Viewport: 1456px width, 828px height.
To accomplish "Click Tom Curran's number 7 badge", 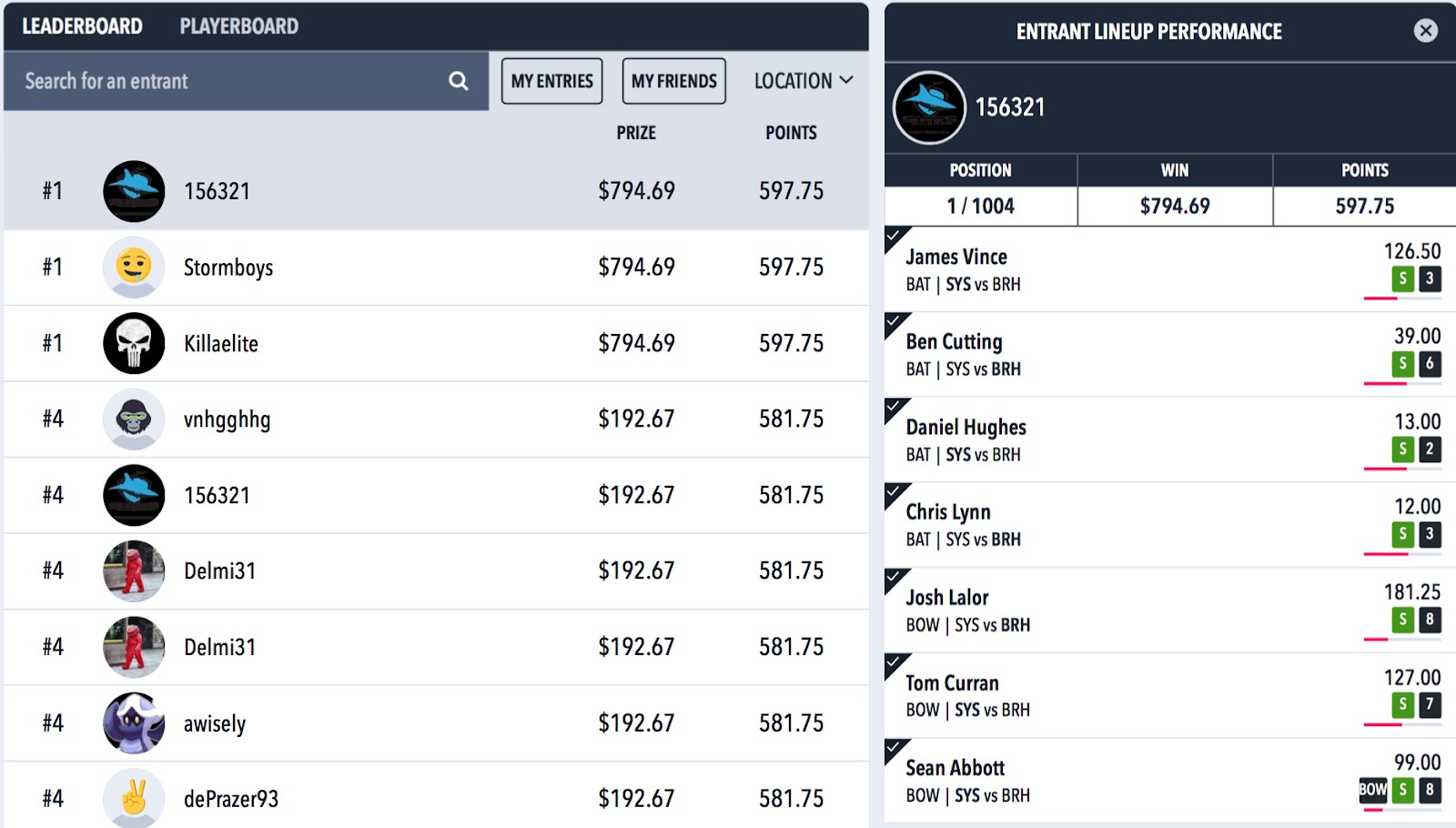I will pyautogui.click(x=1430, y=704).
